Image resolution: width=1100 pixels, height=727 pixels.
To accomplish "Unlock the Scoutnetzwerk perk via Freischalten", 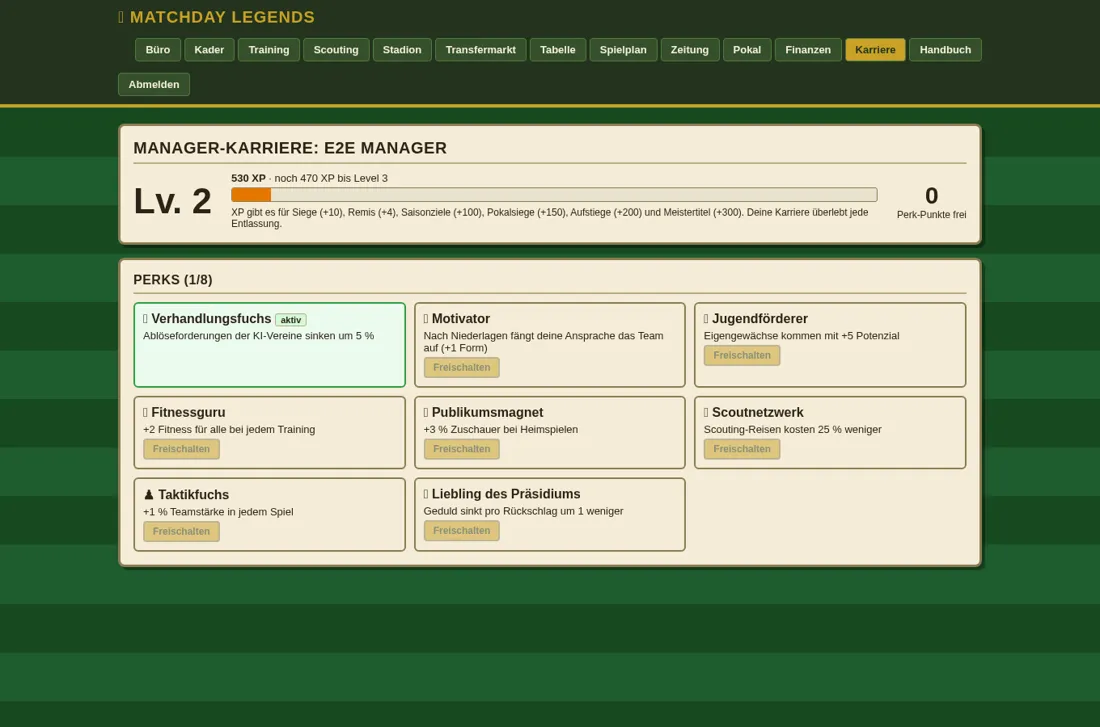I will 742,449.
